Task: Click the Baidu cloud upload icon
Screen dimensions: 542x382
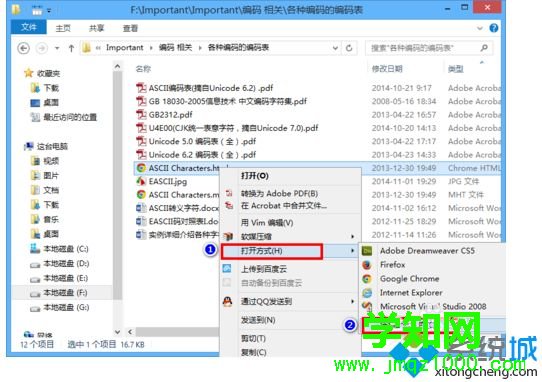Action: (x=227, y=269)
